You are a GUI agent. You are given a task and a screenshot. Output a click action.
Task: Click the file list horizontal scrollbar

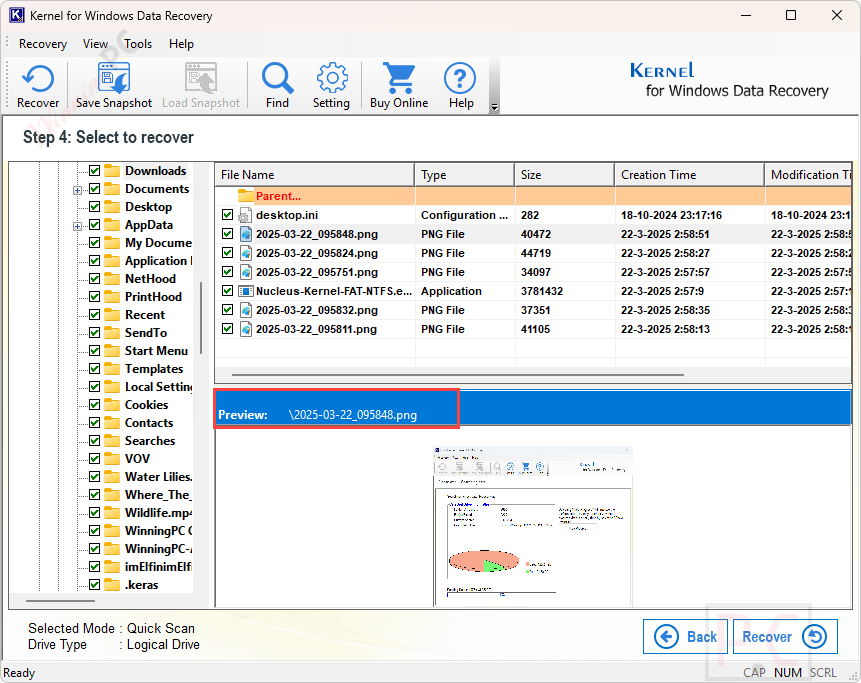click(458, 375)
